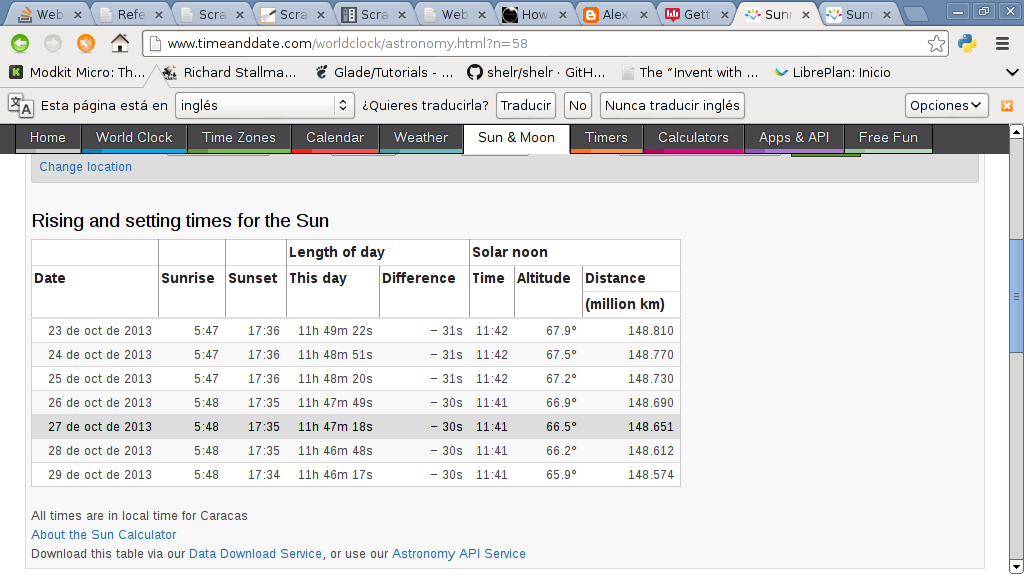Click the Python extension icon
The width and height of the screenshot is (1024, 574).
coord(967,43)
